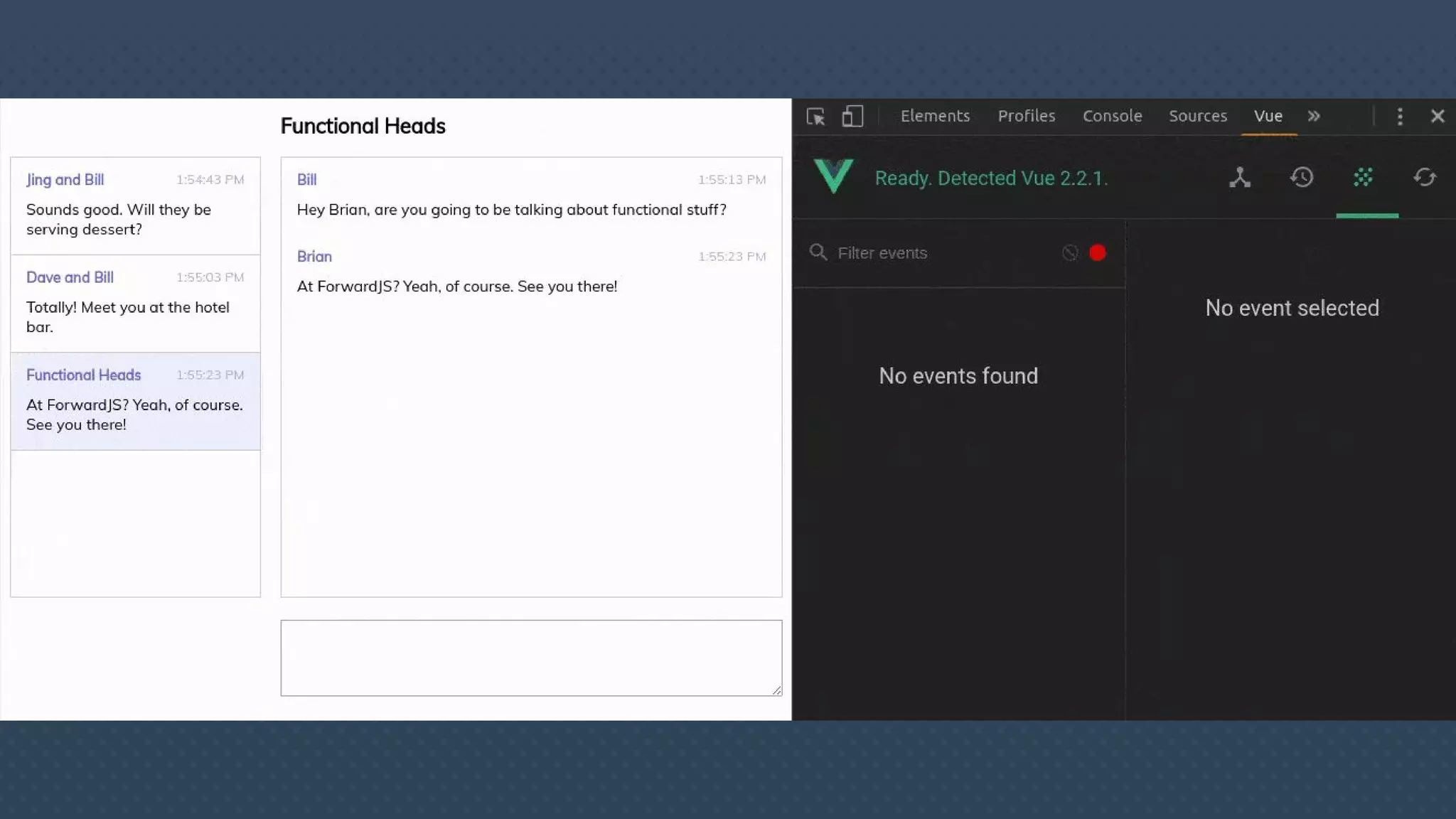Close the DevTools panel
Viewport: 1456px width, 819px height.
(1437, 116)
